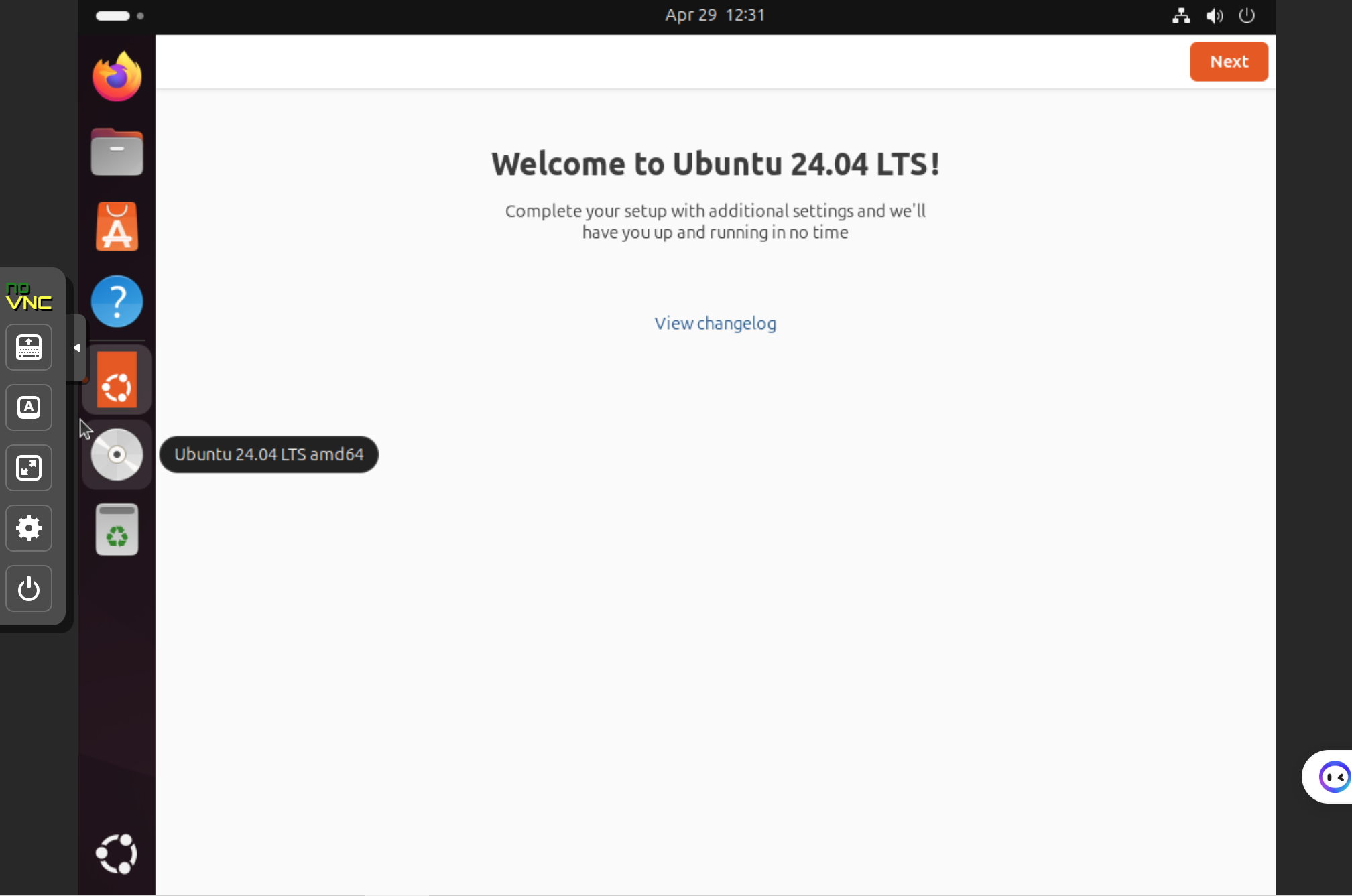Open Activities workspace indicator pill
Viewport: 1352px width, 896px height.
119,15
